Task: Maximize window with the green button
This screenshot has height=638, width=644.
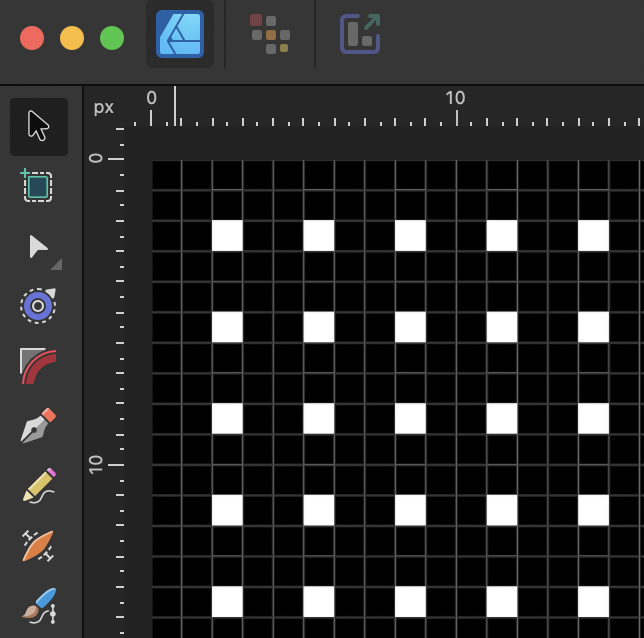Action: 112,38
